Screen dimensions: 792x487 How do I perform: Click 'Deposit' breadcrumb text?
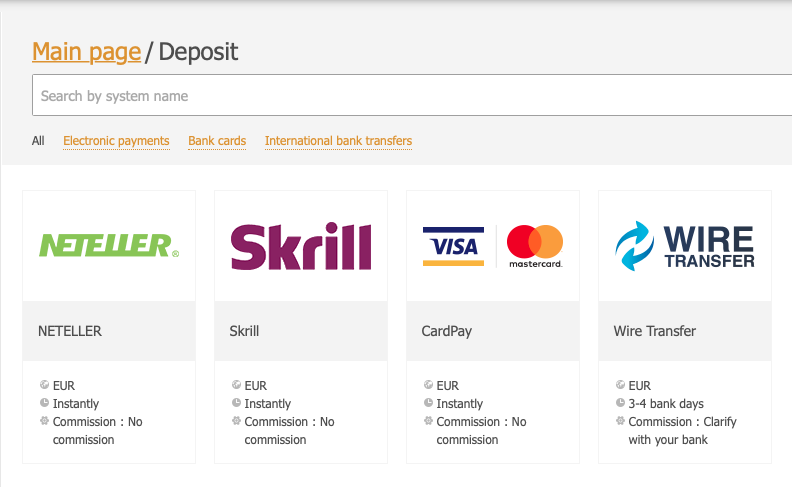coord(198,52)
